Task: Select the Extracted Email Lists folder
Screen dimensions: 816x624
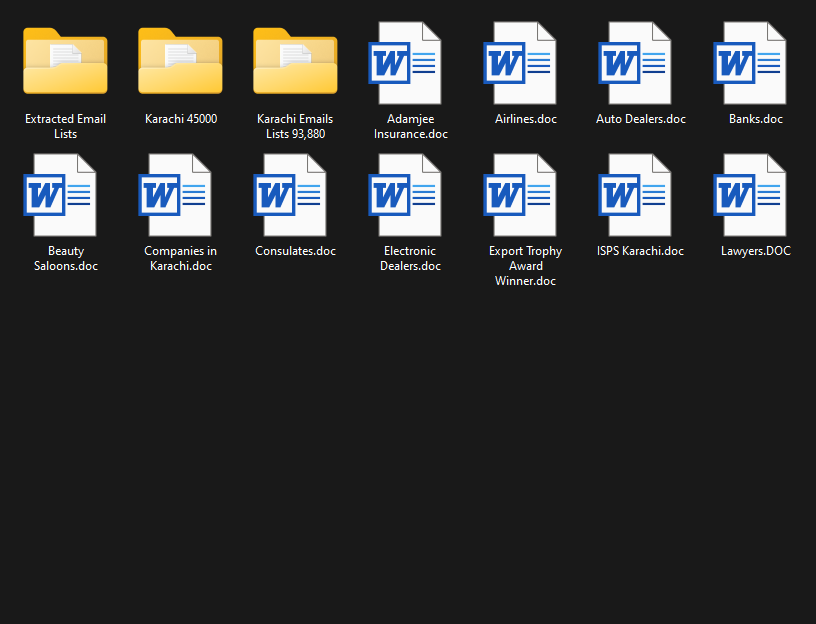Action: [65, 62]
